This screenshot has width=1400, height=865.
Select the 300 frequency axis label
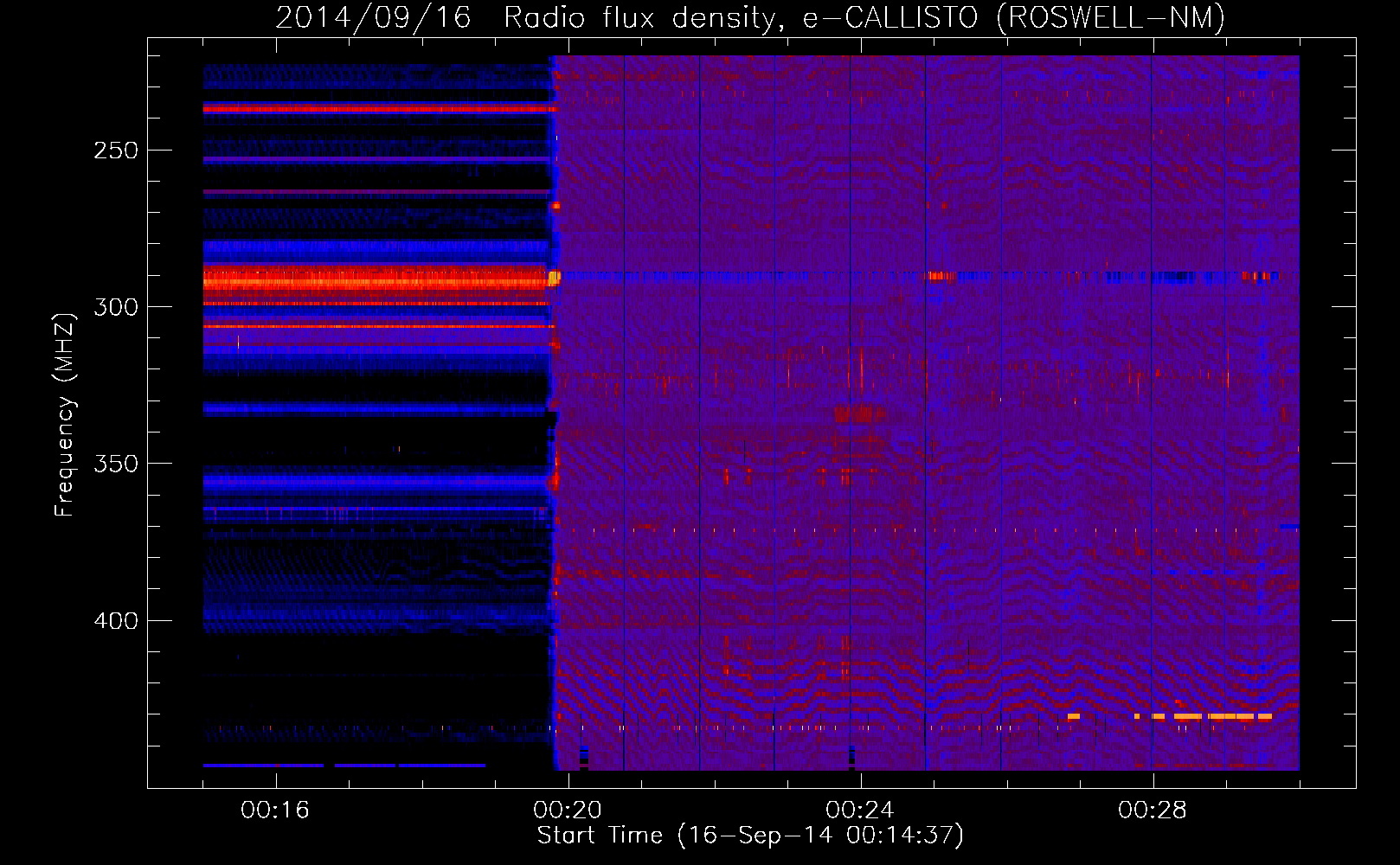(x=116, y=307)
